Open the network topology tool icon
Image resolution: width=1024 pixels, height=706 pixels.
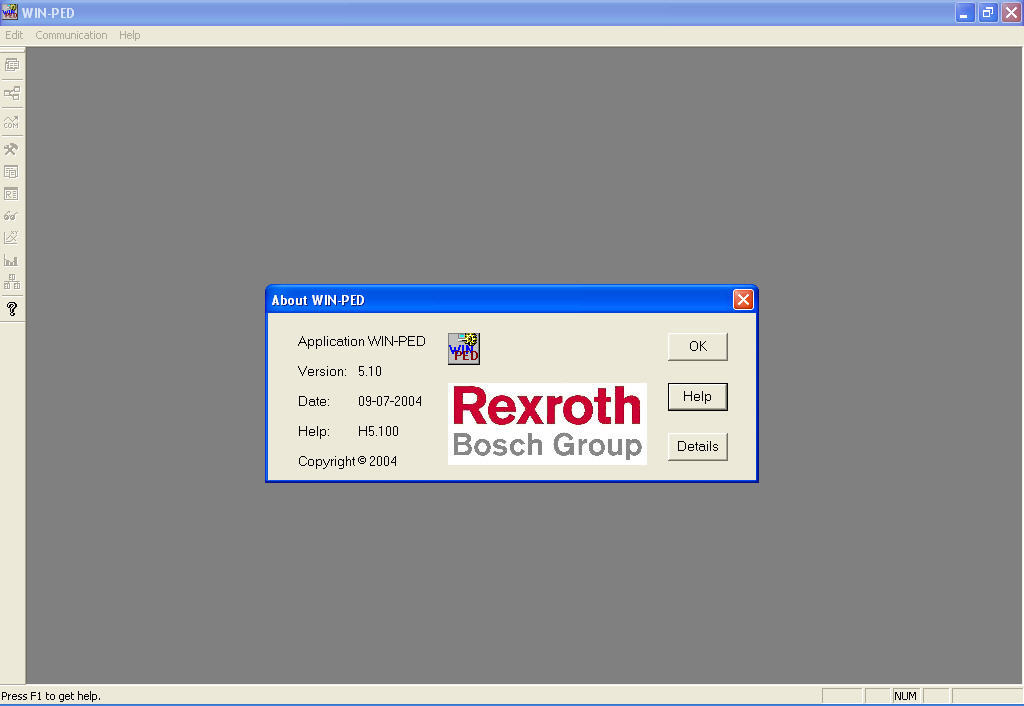(x=12, y=94)
